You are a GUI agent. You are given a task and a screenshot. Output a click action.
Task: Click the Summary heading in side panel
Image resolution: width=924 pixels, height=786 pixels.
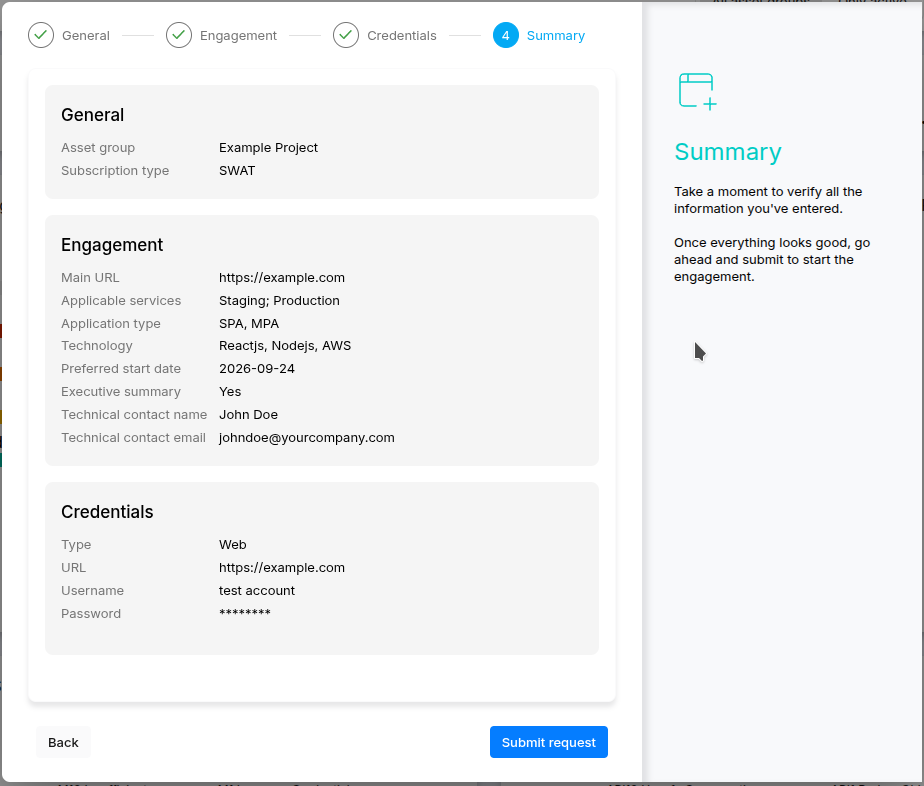tap(728, 152)
